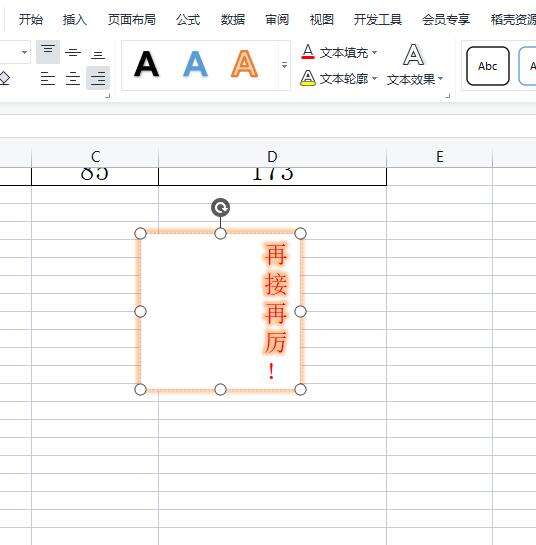Open the 文本填充 dropdown arrow
Viewport: 536px width, 545px height.
[374, 52]
